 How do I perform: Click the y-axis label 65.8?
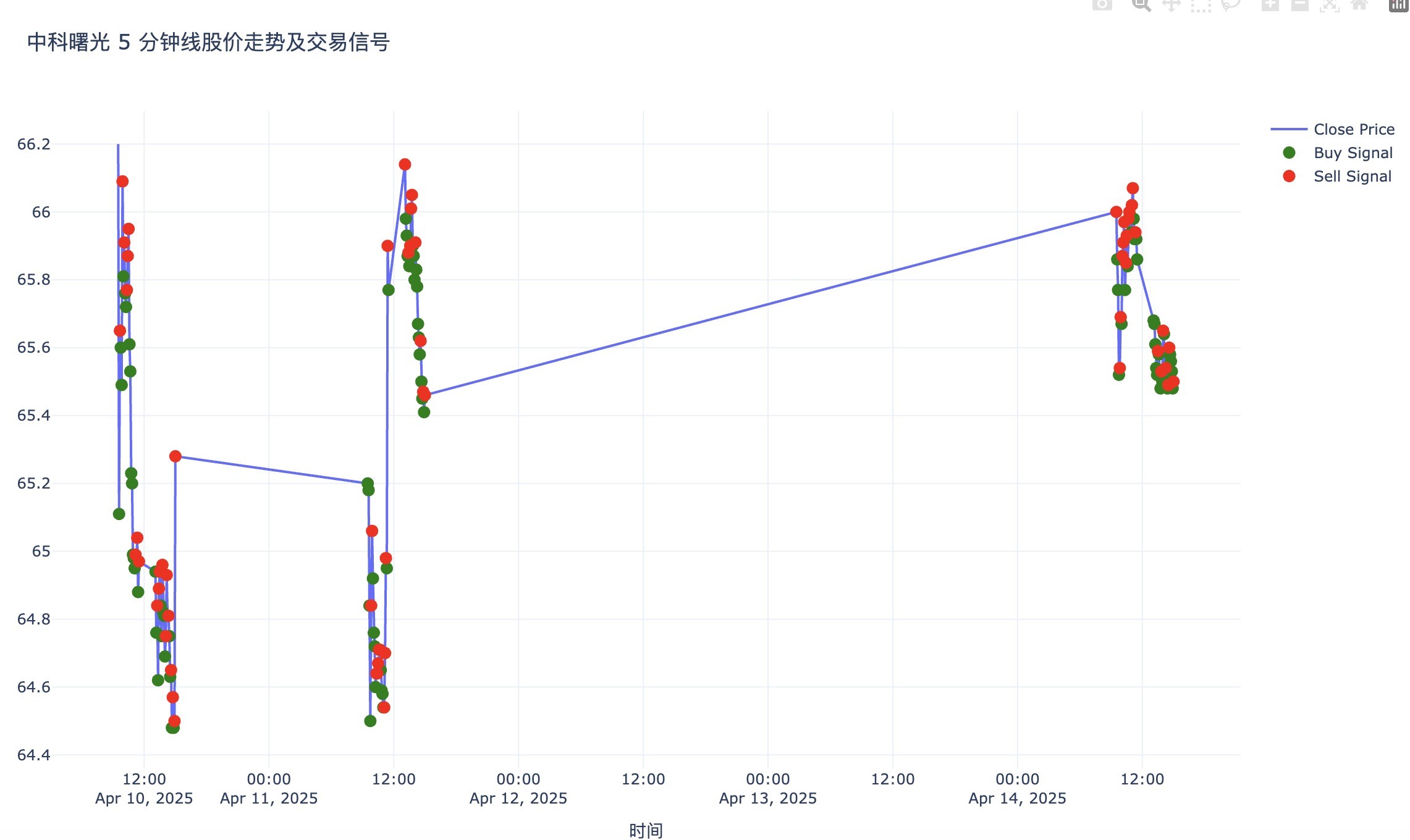[33, 280]
